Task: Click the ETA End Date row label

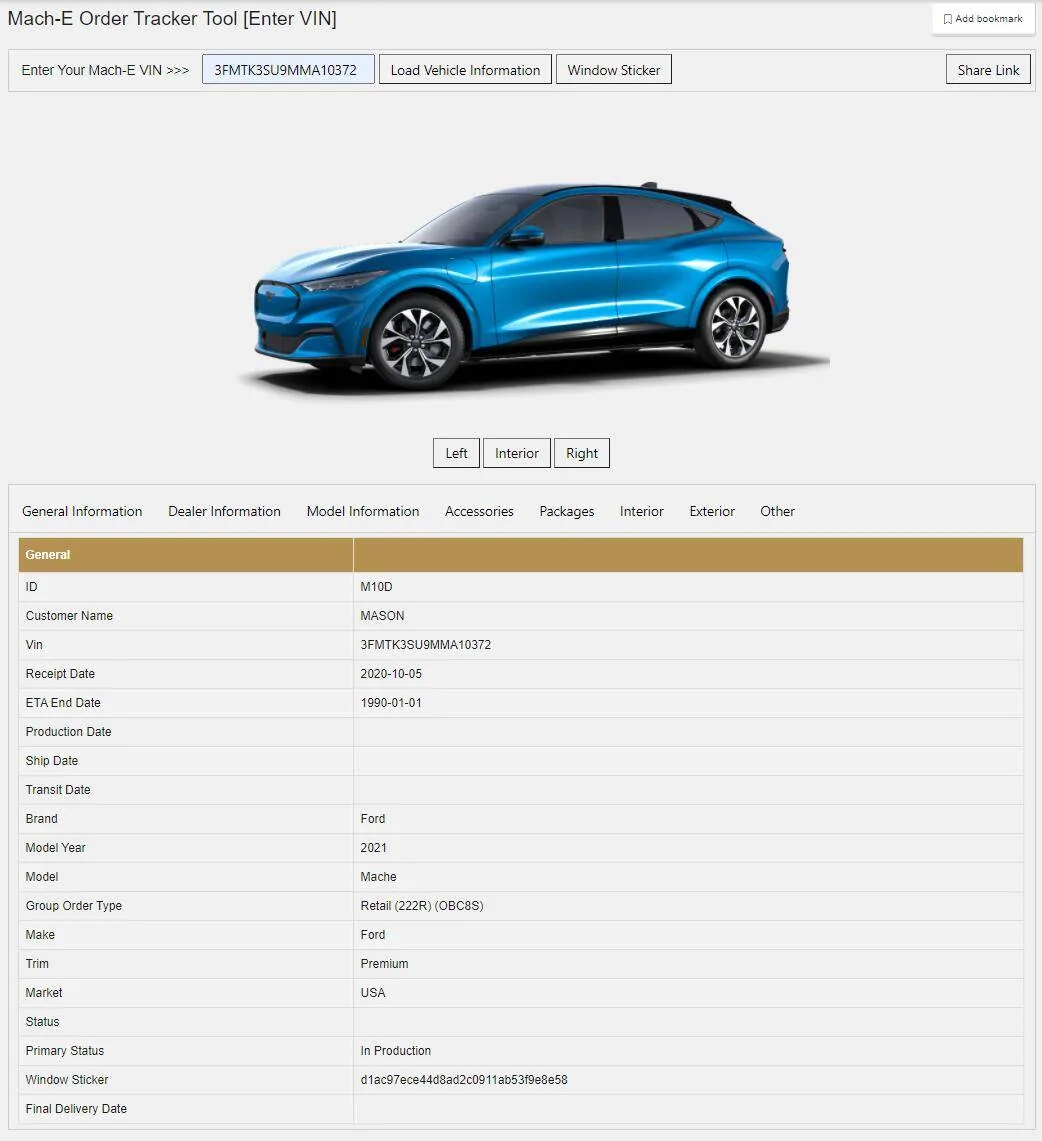Action: click(63, 703)
